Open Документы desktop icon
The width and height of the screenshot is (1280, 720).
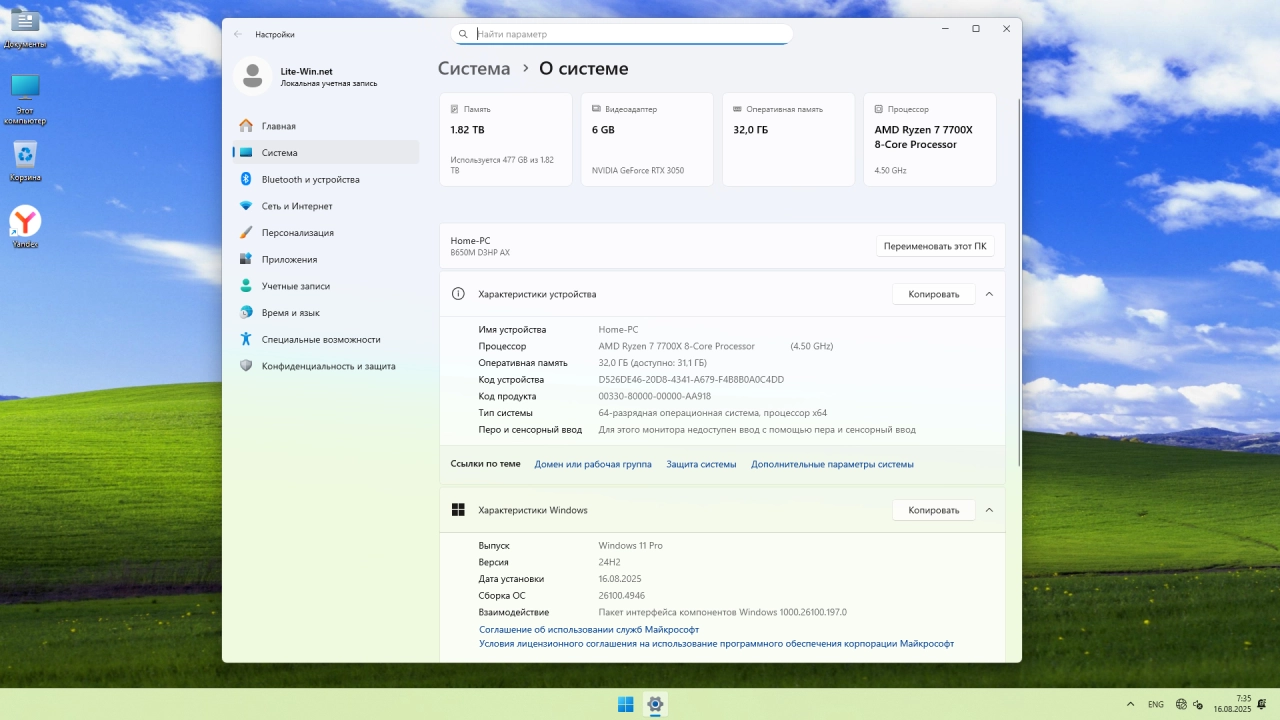[x=24, y=29]
